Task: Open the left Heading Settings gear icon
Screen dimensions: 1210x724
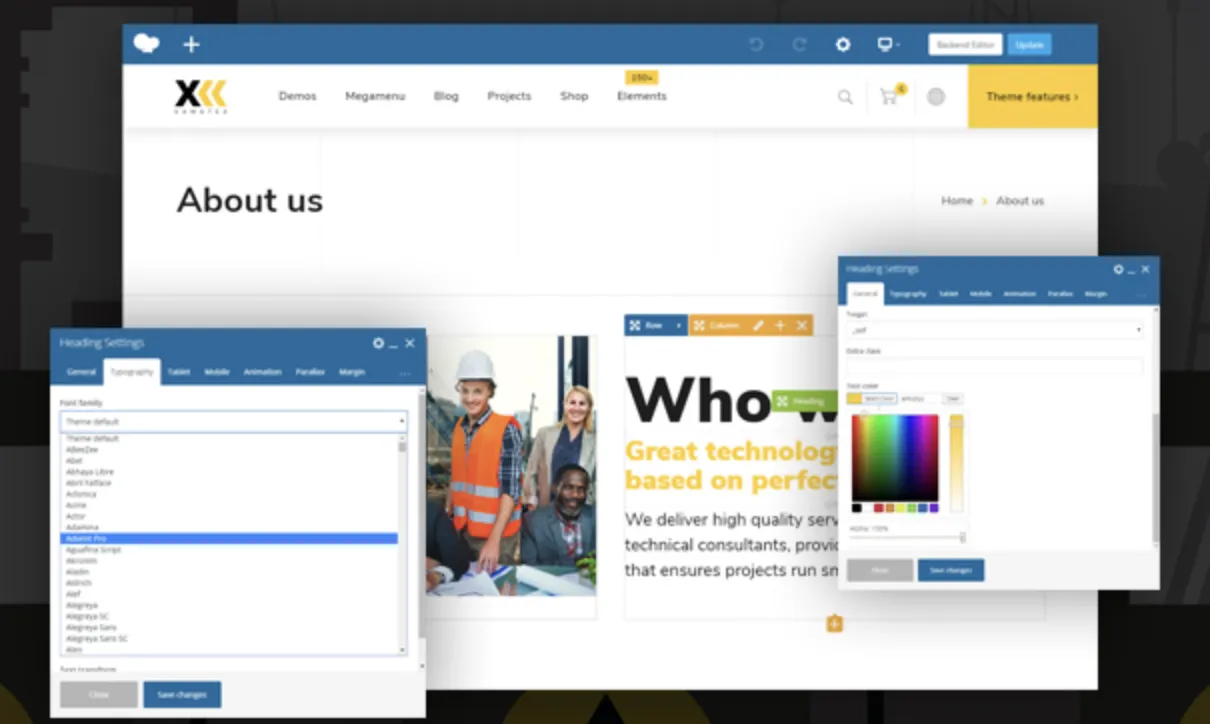Action: pos(378,343)
